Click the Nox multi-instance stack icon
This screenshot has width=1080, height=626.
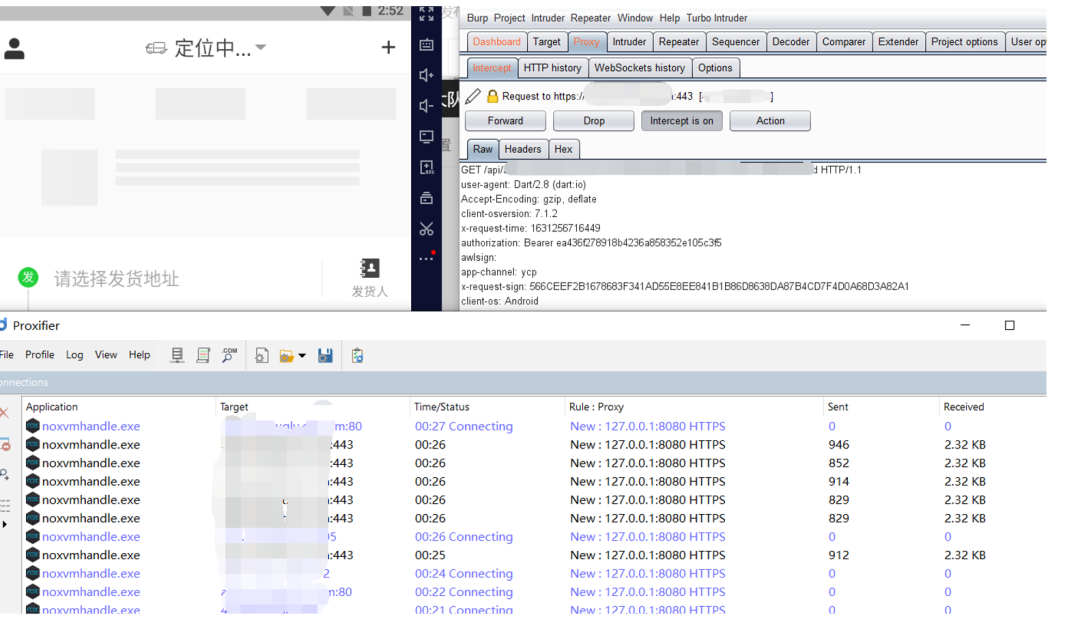click(x=426, y=198)
